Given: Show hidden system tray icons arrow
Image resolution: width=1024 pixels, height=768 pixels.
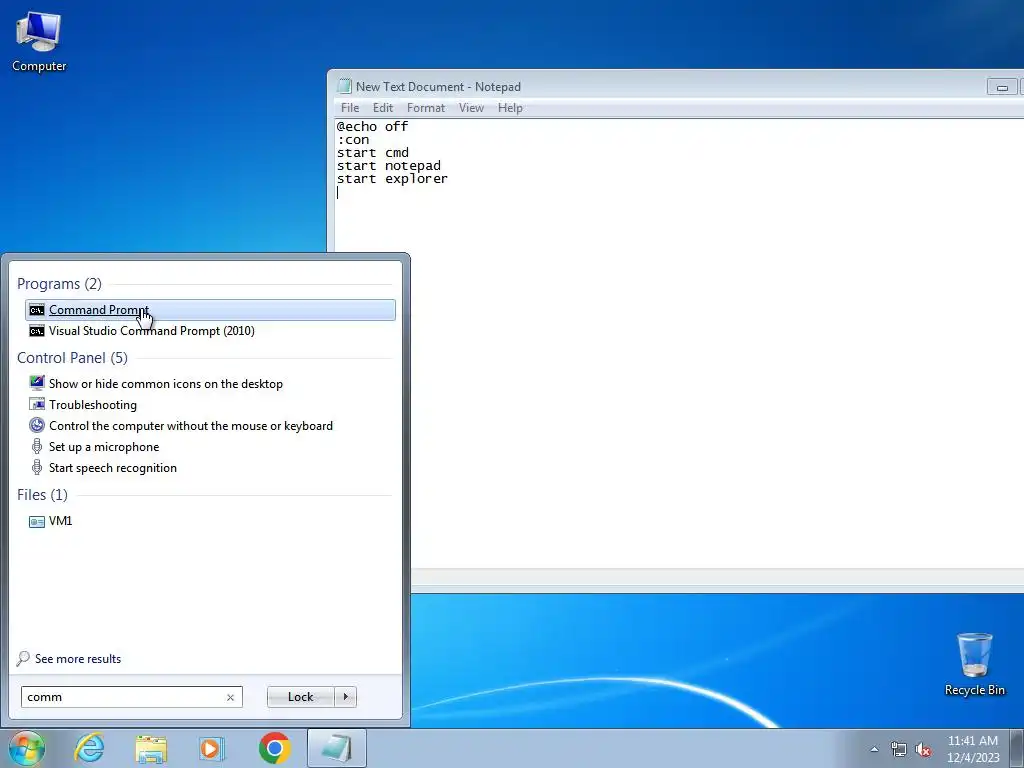Looking at the screenshot, I should [x=874, y=749].
